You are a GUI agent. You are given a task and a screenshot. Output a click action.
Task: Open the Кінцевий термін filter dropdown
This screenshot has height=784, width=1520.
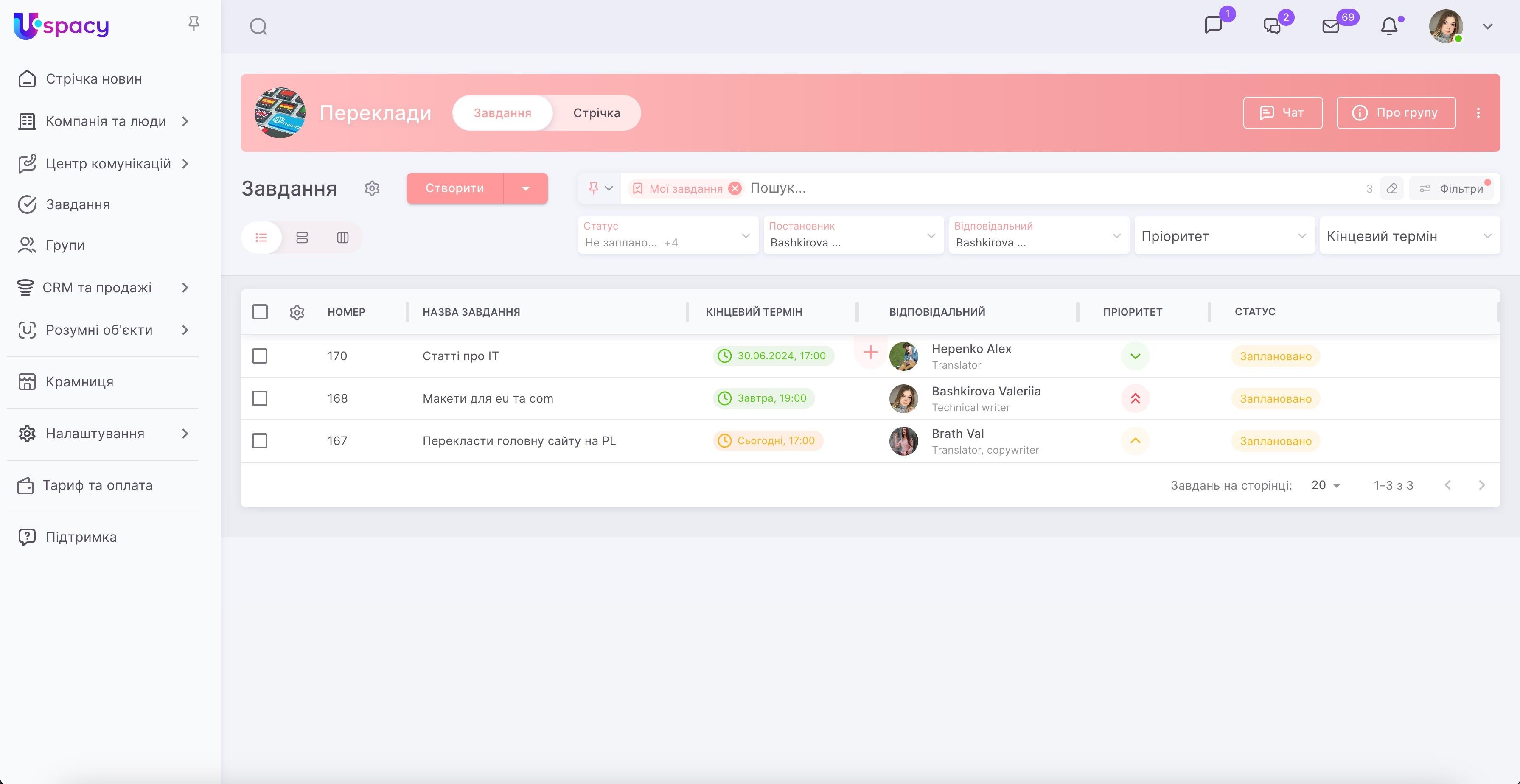click(1409, 236)
